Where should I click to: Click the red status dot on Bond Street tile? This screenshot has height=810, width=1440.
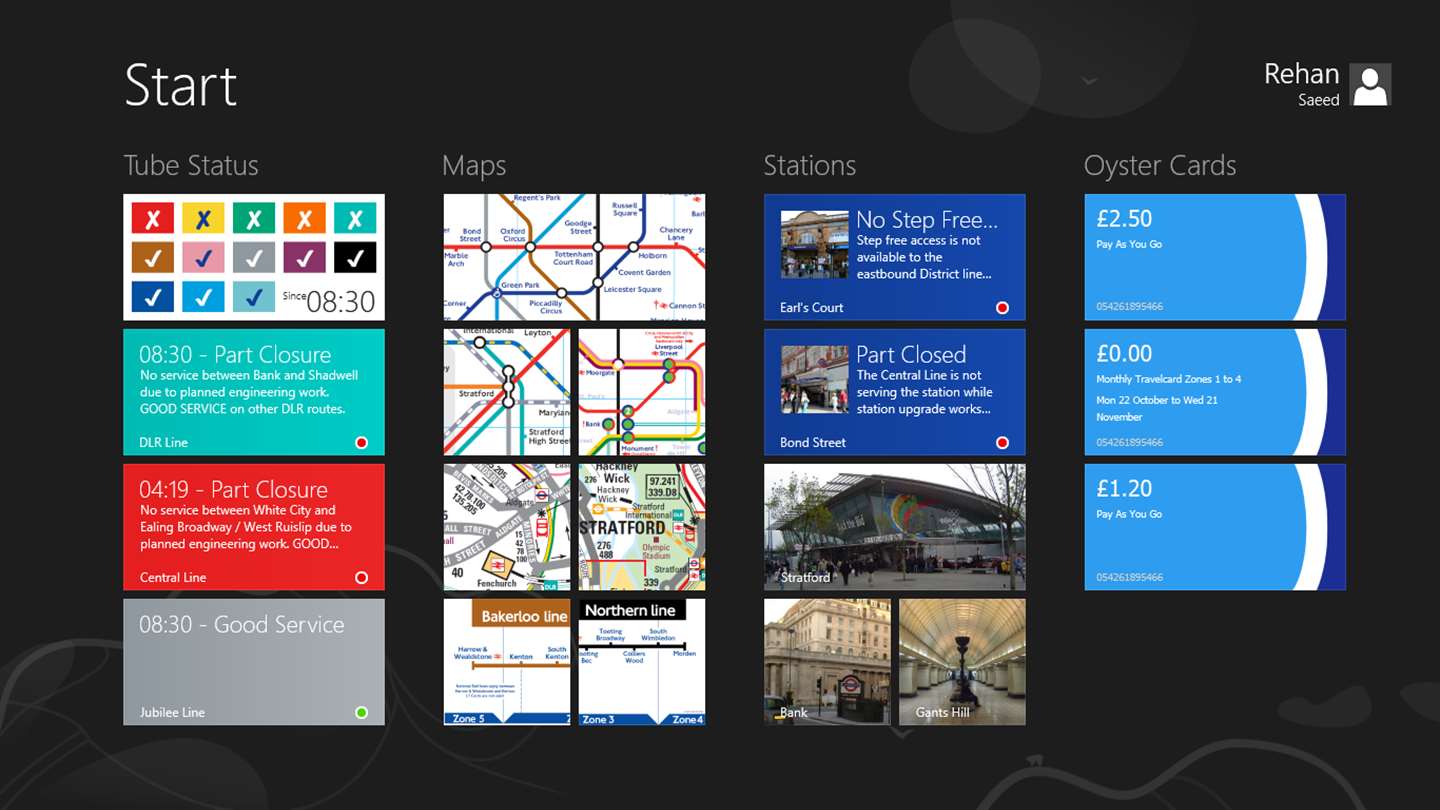tap(1002, 442)
